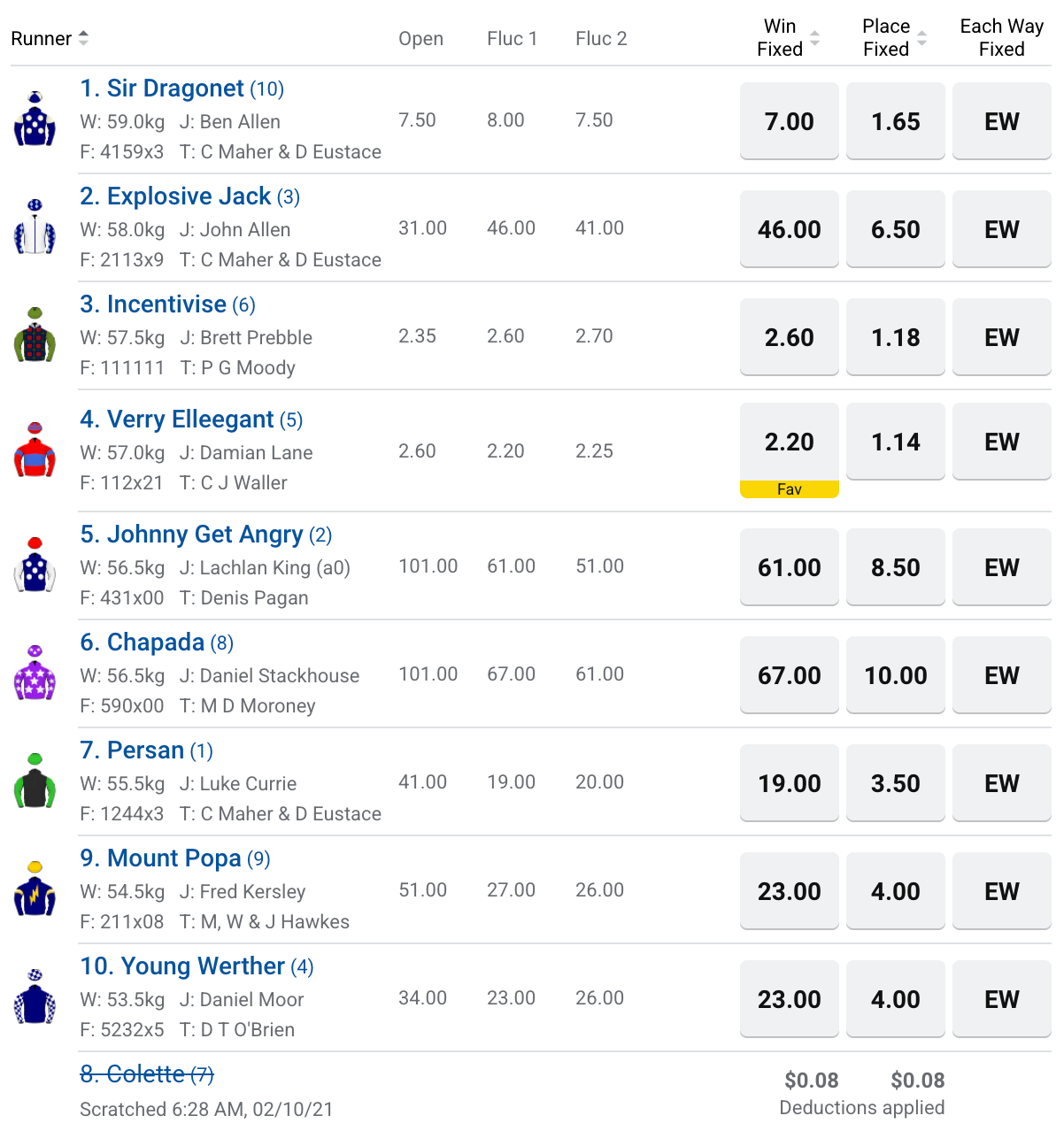Sort by Place Fixed column arrows
The height and width of the screenshot is (1131, 1064).
tap(921, 38)
